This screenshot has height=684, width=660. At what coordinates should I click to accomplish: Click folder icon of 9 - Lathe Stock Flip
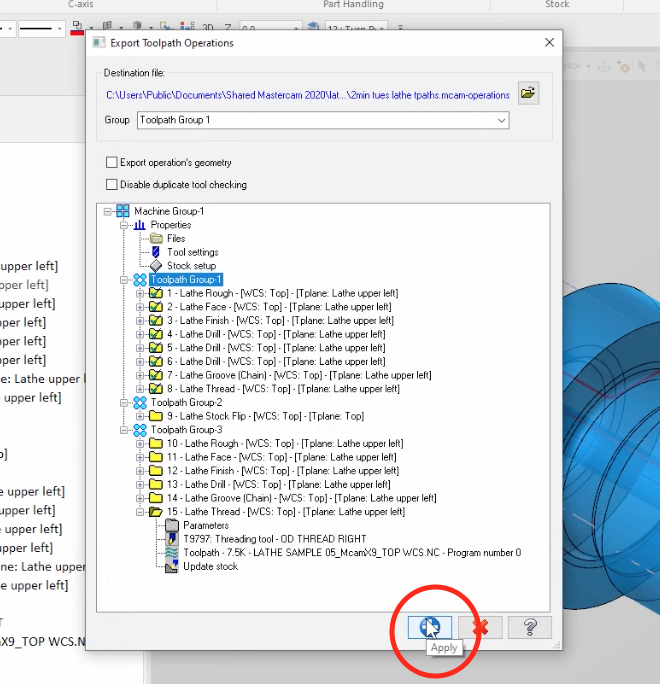(156, 416)
